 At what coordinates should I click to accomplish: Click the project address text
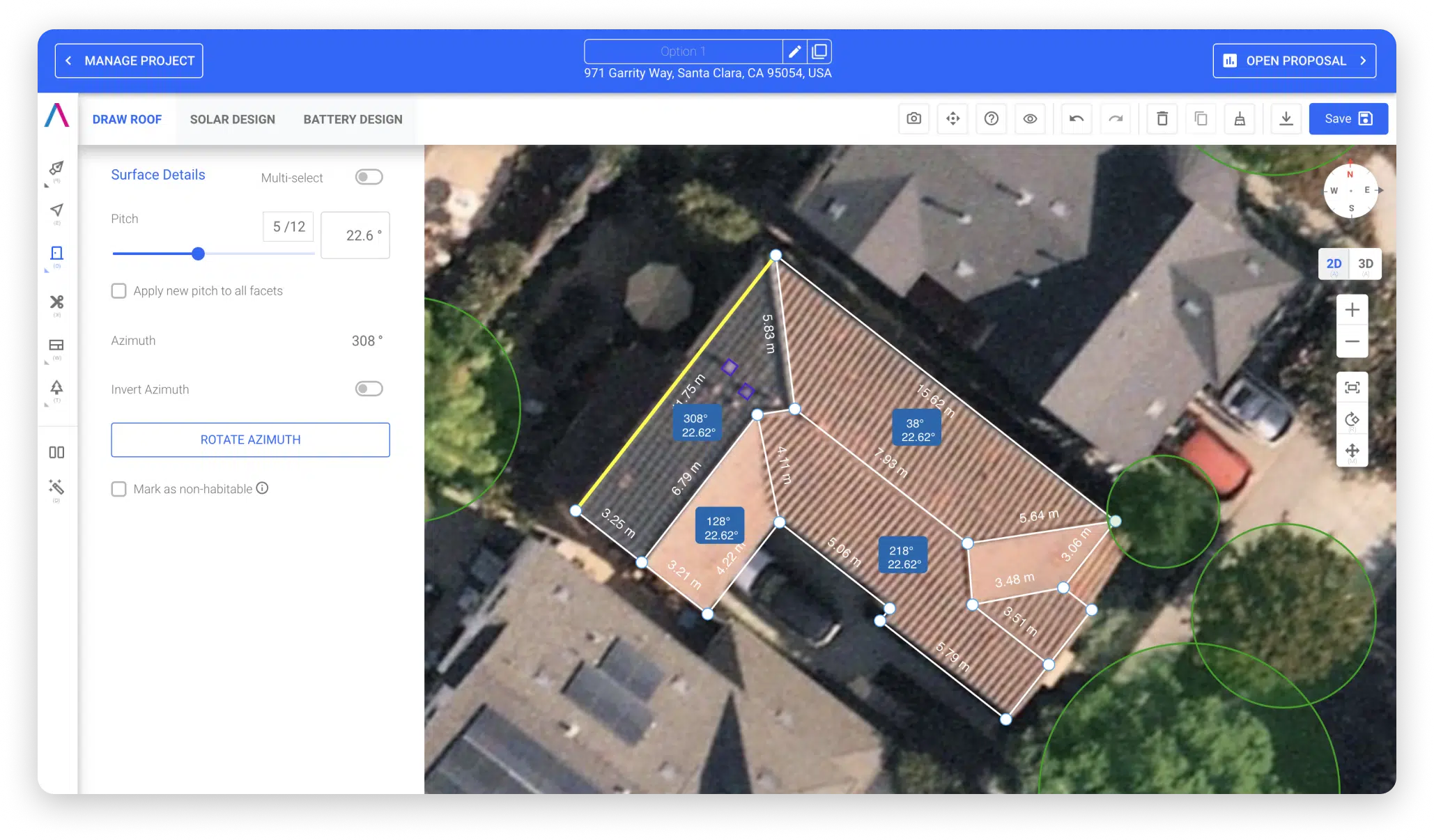pos(708,73)
